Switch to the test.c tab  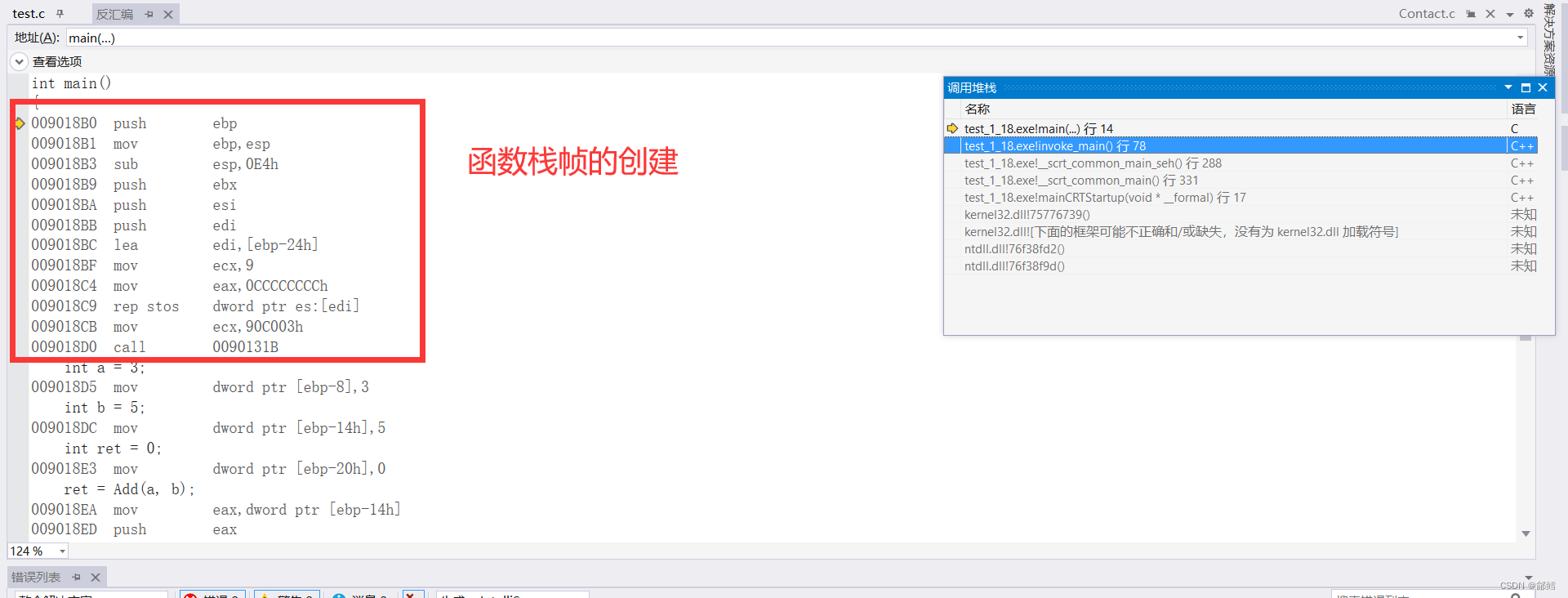click(x=29, y=14)
